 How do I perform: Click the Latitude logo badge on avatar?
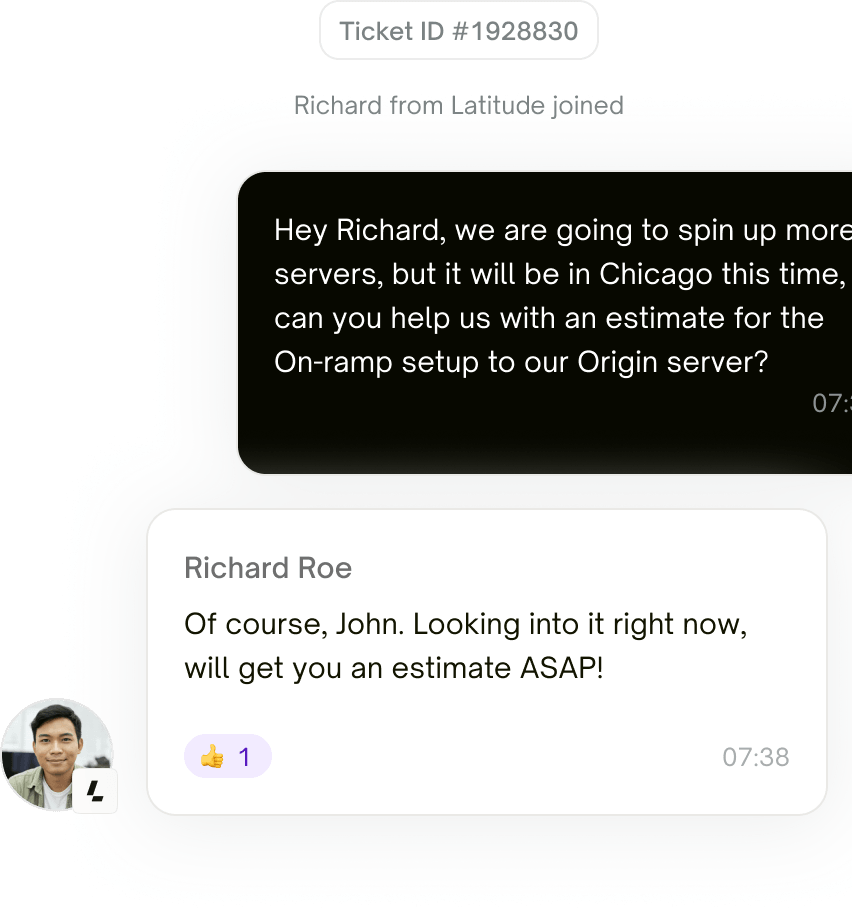95,791
